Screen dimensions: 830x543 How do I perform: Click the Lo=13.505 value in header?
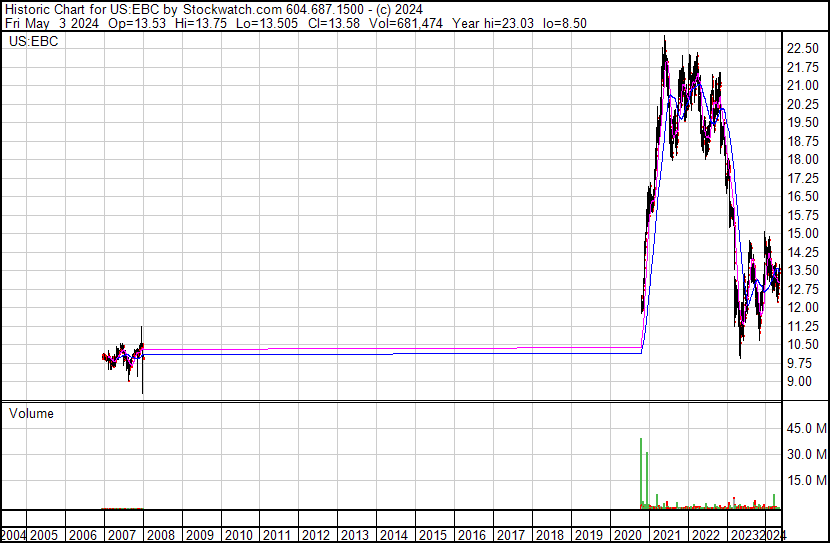tap(267, 23)
